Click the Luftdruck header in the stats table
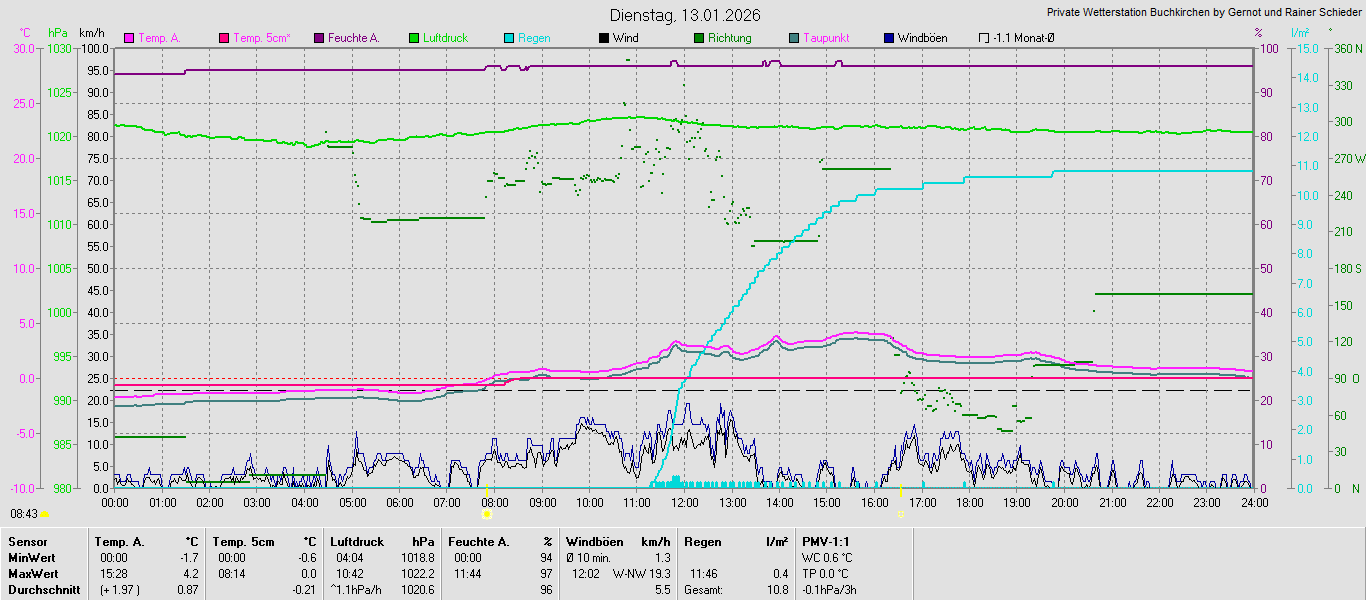Viewport: 1366px width, 600px height. (357, 542)
